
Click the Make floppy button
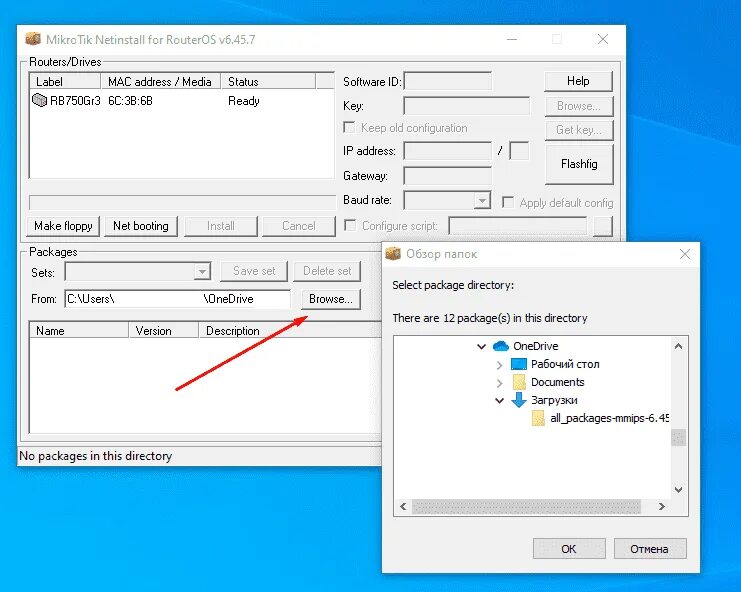click(x=63, y=226)
